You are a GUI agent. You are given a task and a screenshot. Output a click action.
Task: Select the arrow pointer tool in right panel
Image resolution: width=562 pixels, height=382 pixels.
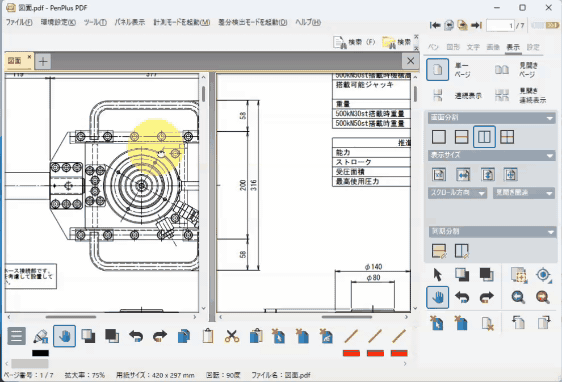[x=438, y=275]
